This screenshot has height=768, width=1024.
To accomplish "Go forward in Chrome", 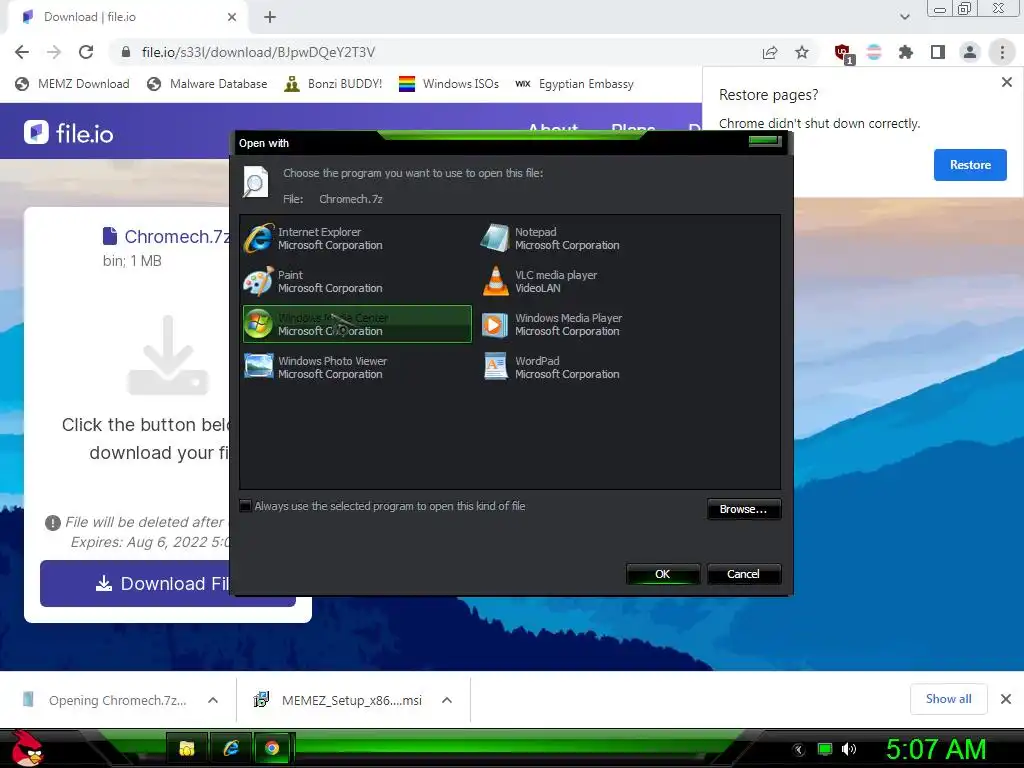I will pyautogui.click(x=54, y=52).
